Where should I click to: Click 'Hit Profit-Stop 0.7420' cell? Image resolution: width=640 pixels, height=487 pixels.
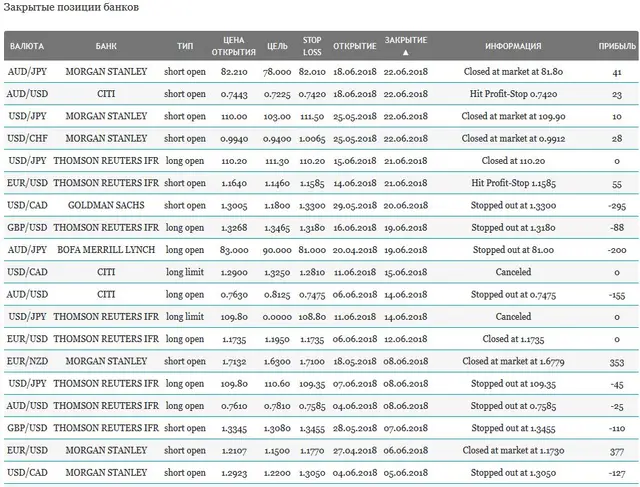tap(513, 94)
